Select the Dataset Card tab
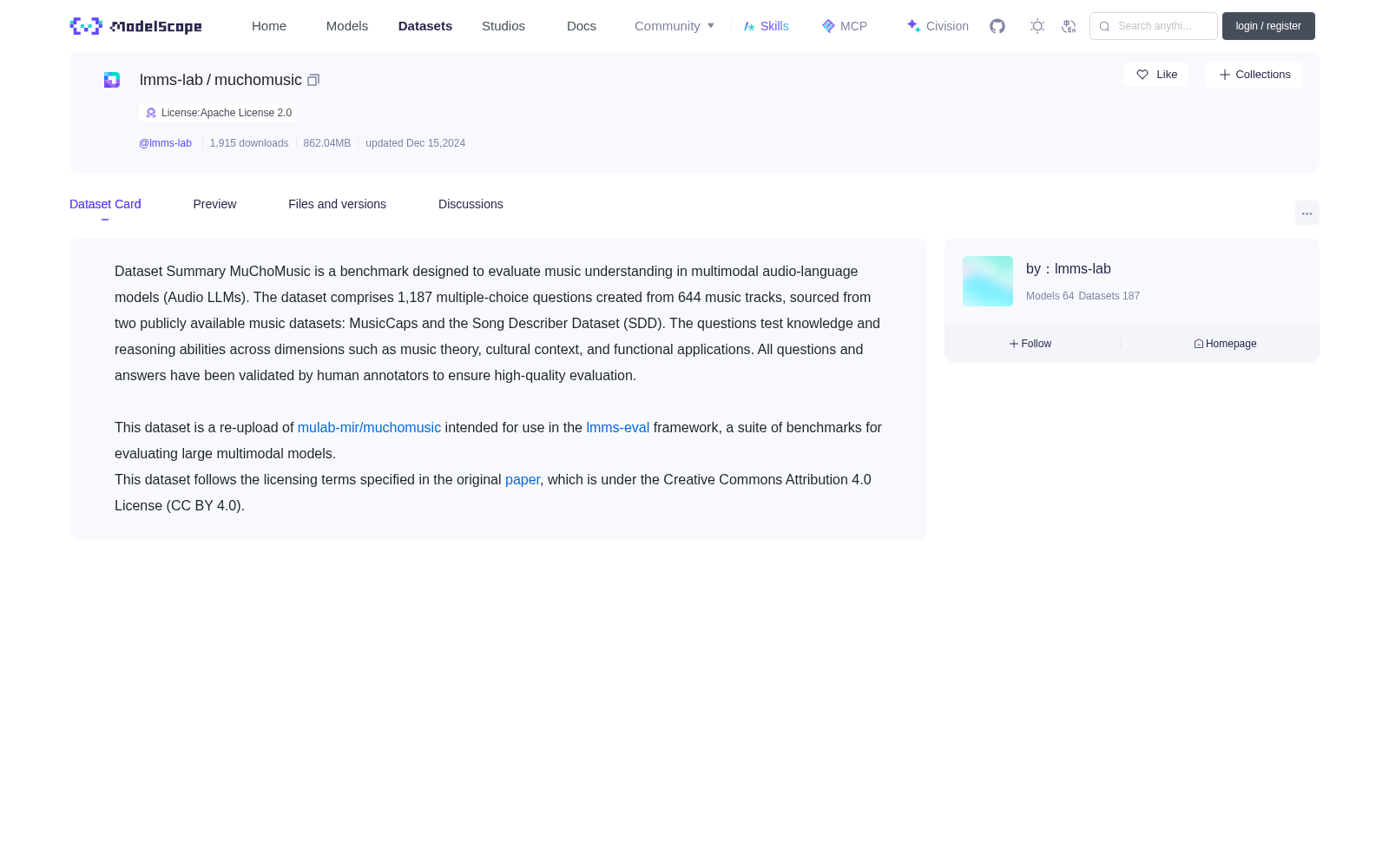 [x=105, y=204]
